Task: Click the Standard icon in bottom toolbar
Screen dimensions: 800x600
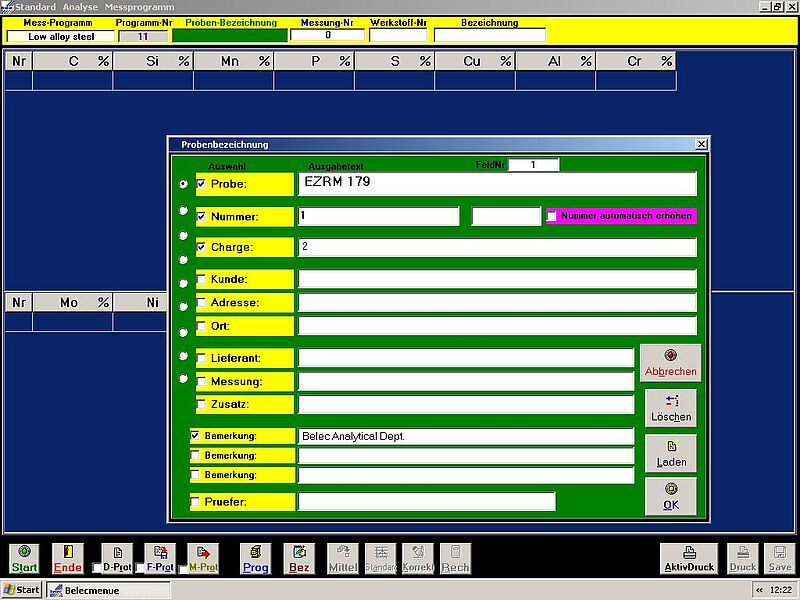Action: click(381, 559)
